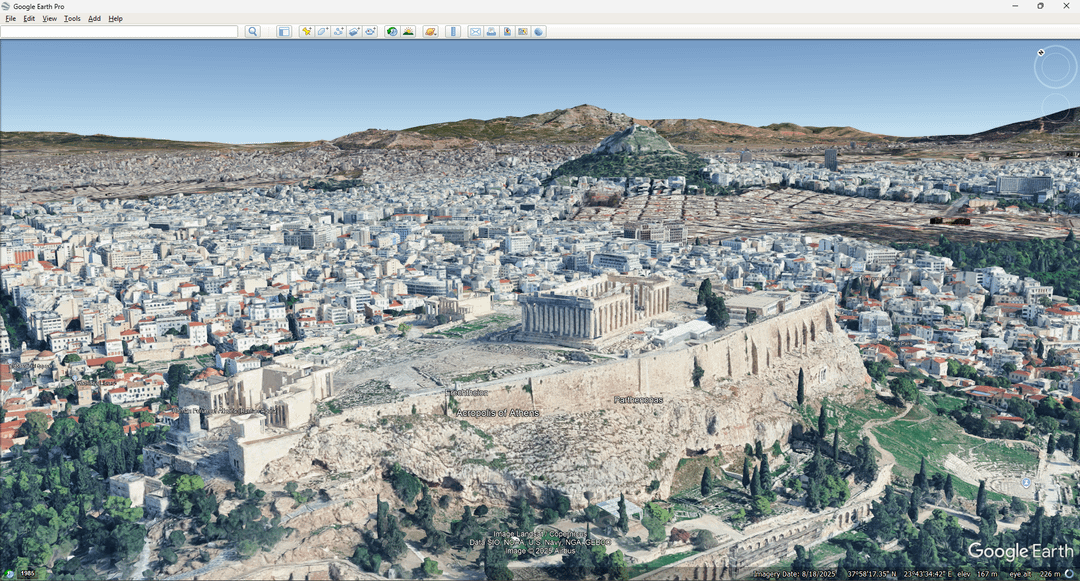
Task: Add an image overlay
Action: click(x=354, y=32)
